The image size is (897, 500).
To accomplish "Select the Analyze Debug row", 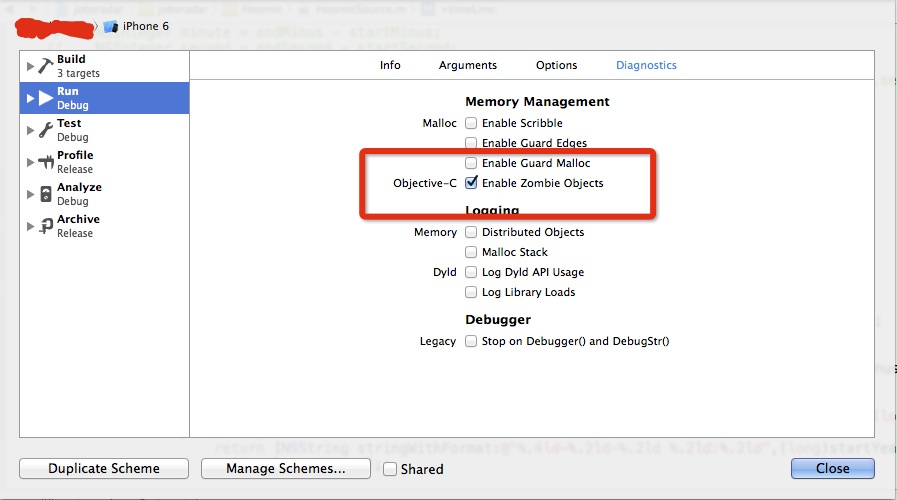I will pyautogui.click(x=105, y=194).
